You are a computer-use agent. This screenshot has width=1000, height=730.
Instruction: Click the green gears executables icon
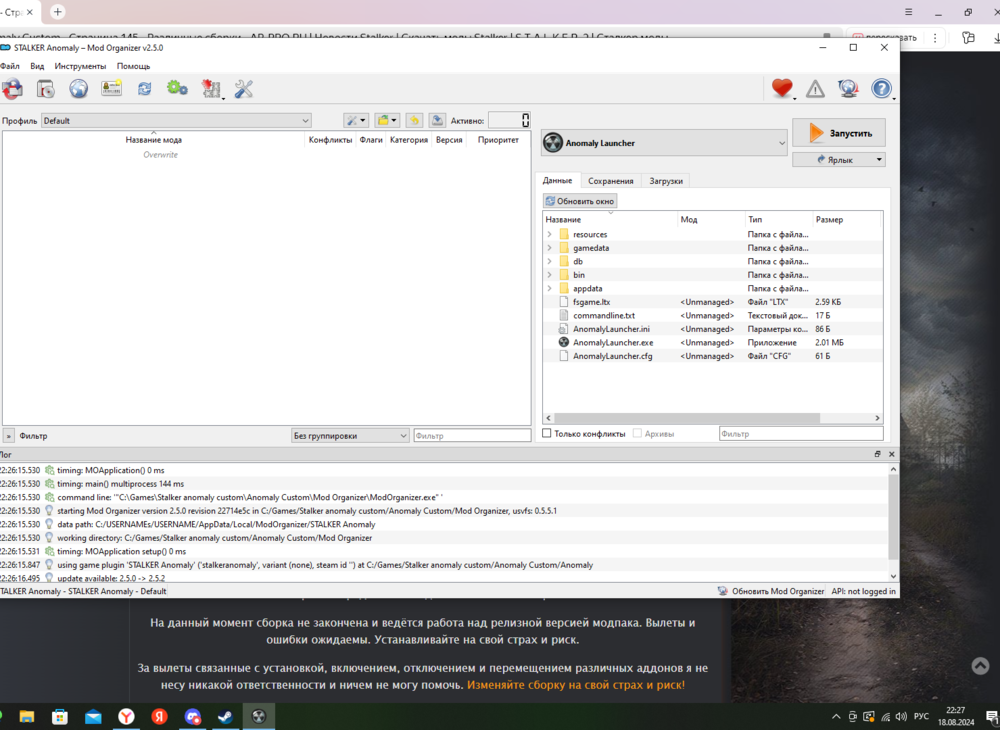tap(177, 88)
